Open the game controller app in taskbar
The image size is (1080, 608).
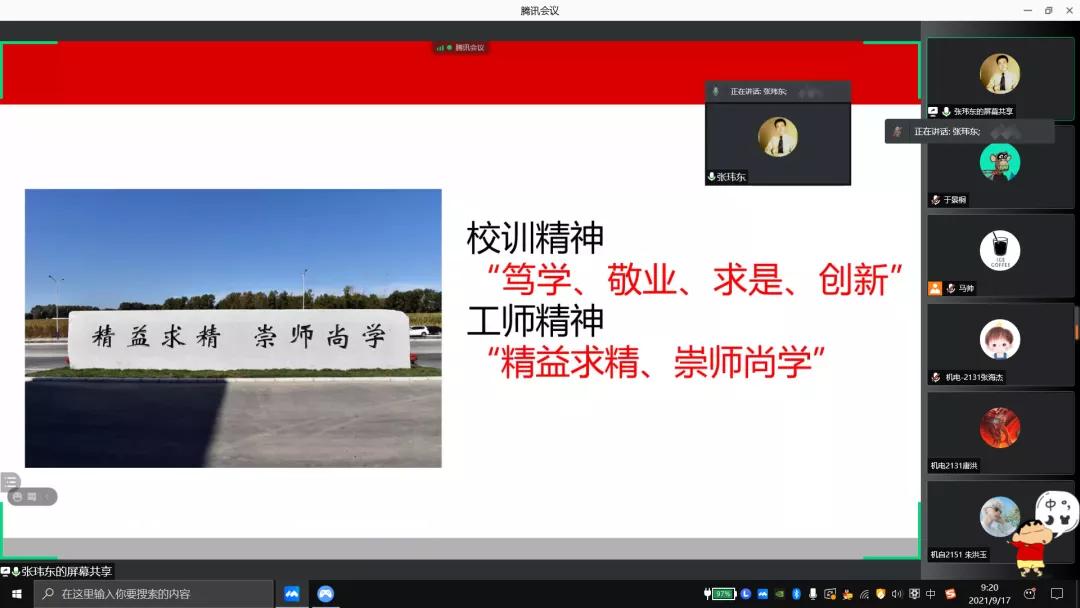[x=325, y=593]
